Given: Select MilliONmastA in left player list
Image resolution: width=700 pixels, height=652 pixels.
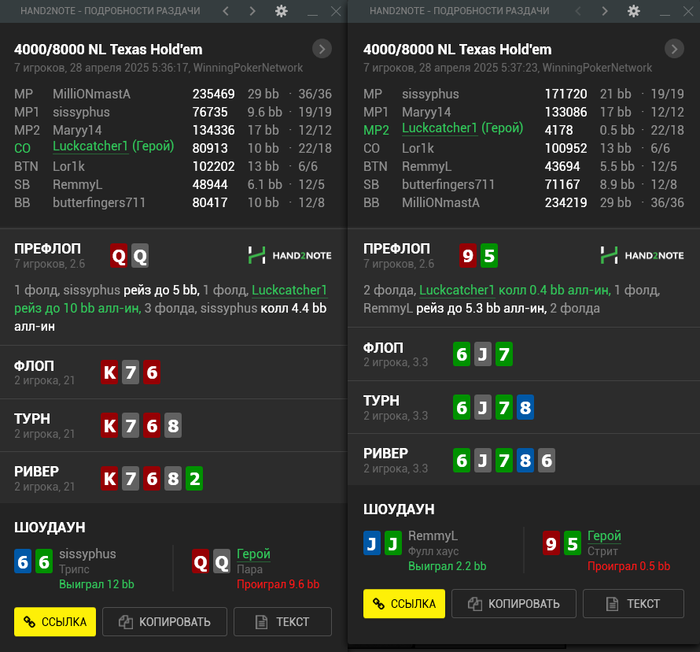Looking at the screenshot, I should pos(92,94).
